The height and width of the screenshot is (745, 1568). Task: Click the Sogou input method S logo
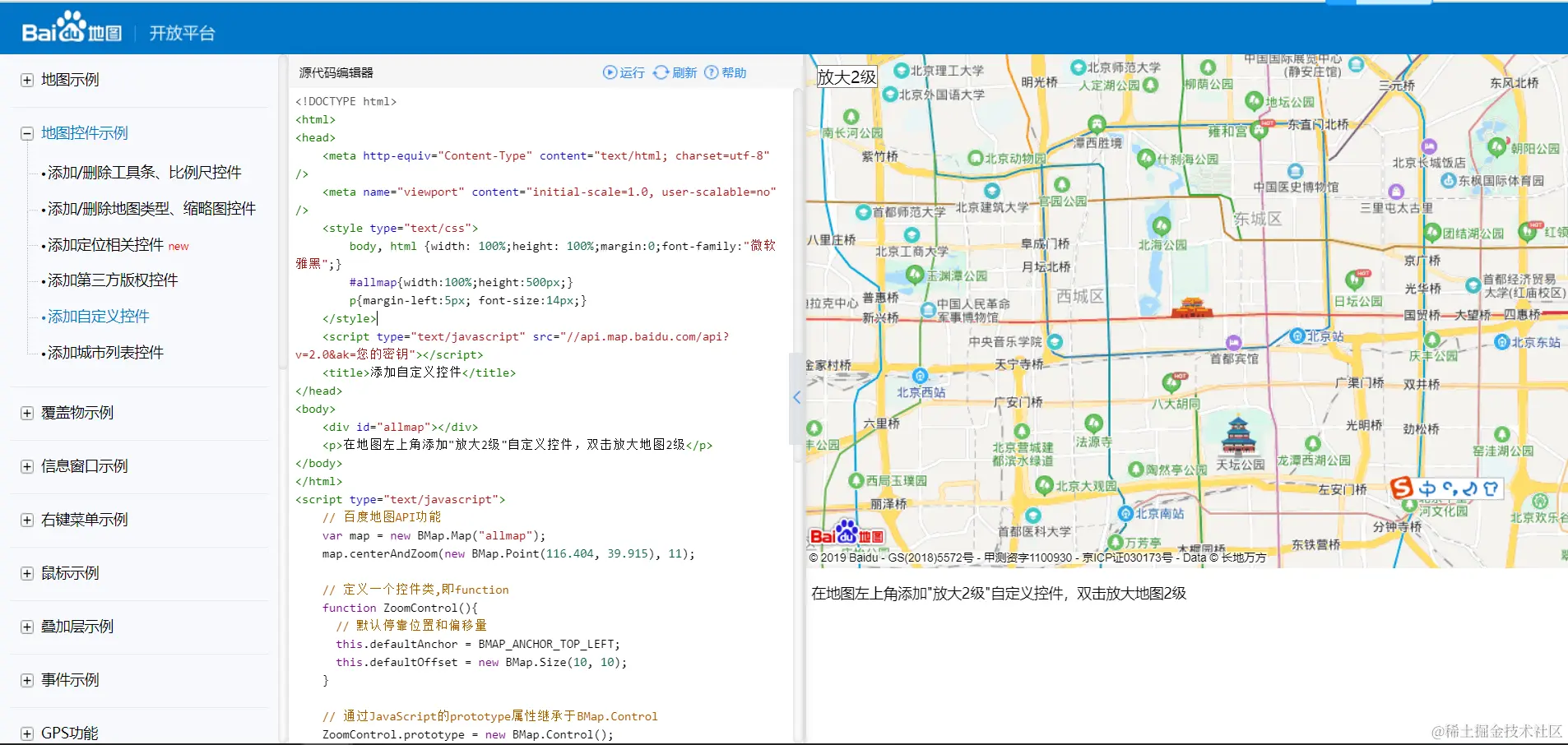pos(1402,488)
